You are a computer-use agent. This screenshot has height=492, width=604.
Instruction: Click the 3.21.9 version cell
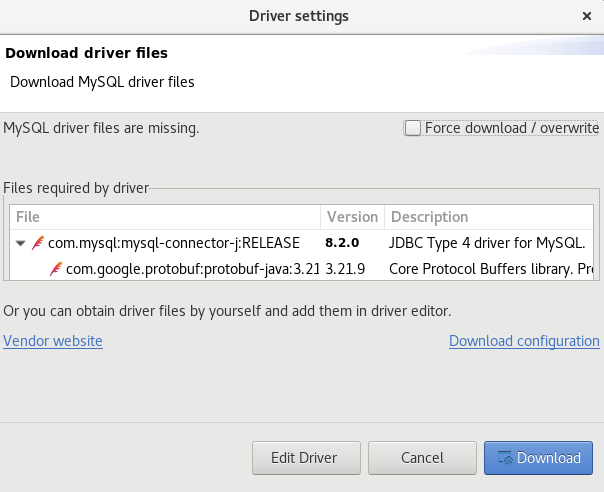pyautogui.click(x=345, y=269)
